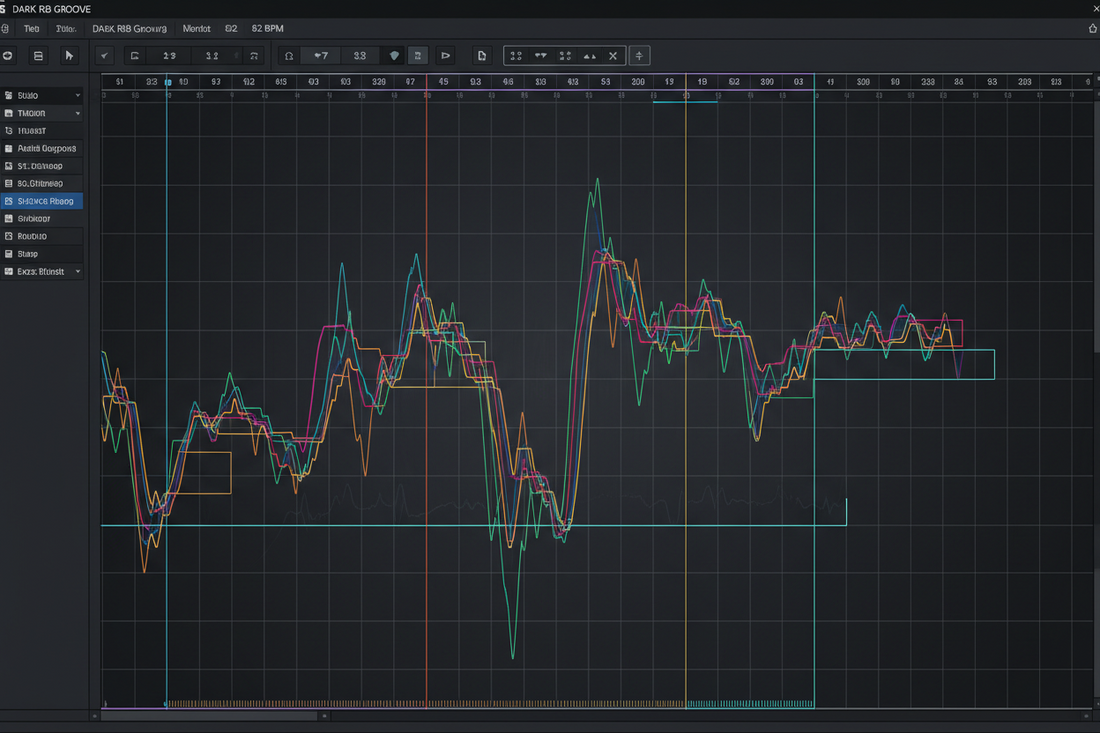Expand the Studo dropdown arrow
The width and height of the screenshot is (1100, 733).
point(78,95)
